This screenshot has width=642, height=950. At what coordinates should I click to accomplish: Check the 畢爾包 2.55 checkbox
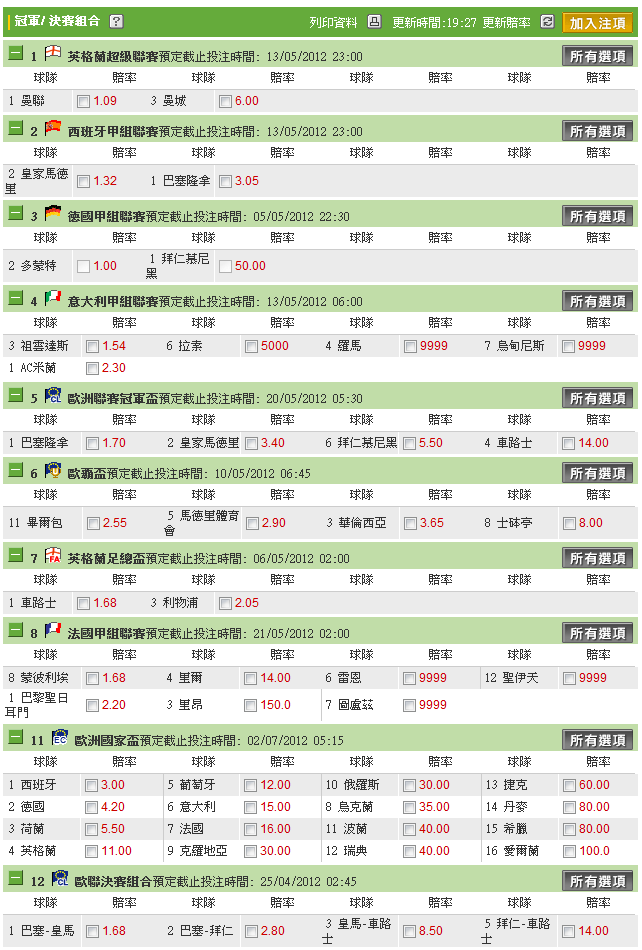[x=93, y=523]
